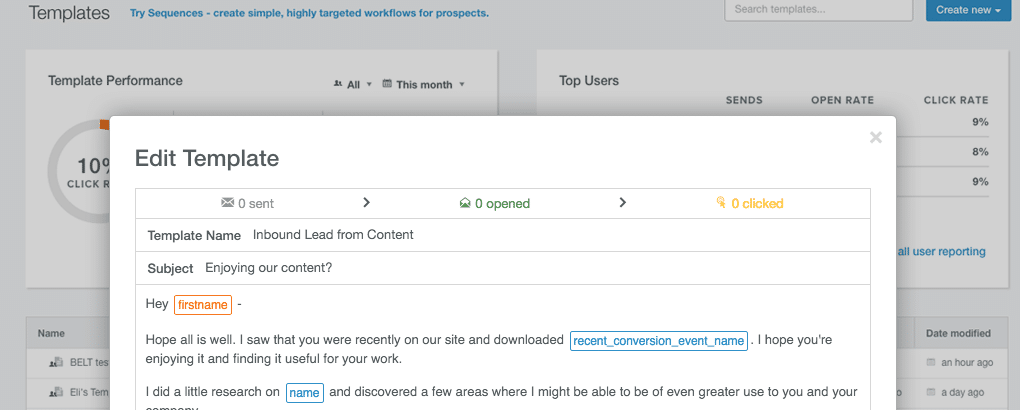Select the blue name token in the body
1020x410 pixels.
pos(304,393)
